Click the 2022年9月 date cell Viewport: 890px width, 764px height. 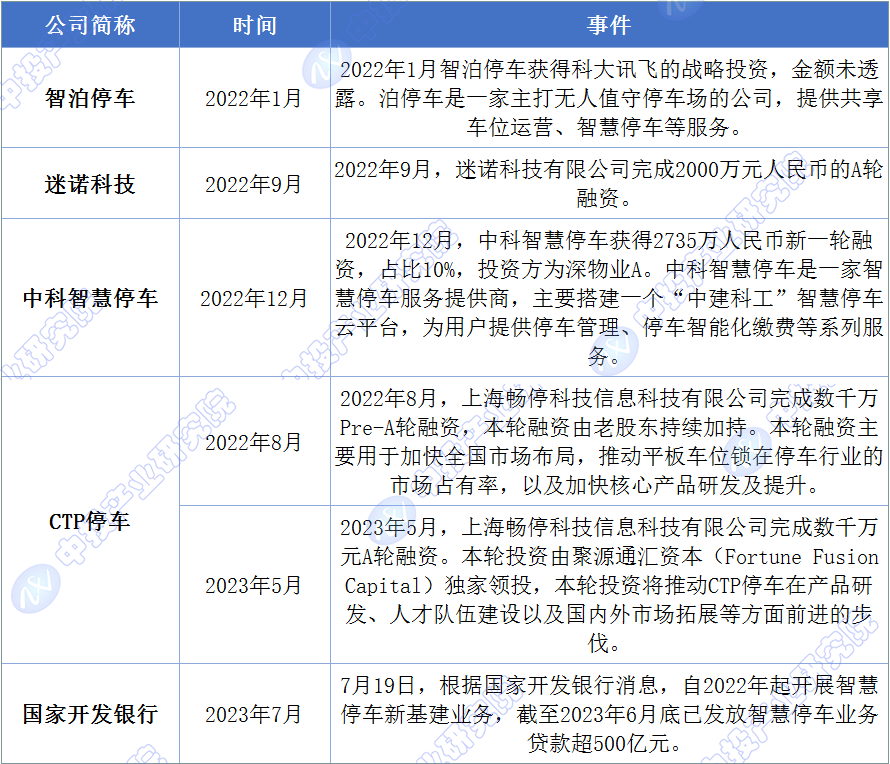[x=254, y=184]
